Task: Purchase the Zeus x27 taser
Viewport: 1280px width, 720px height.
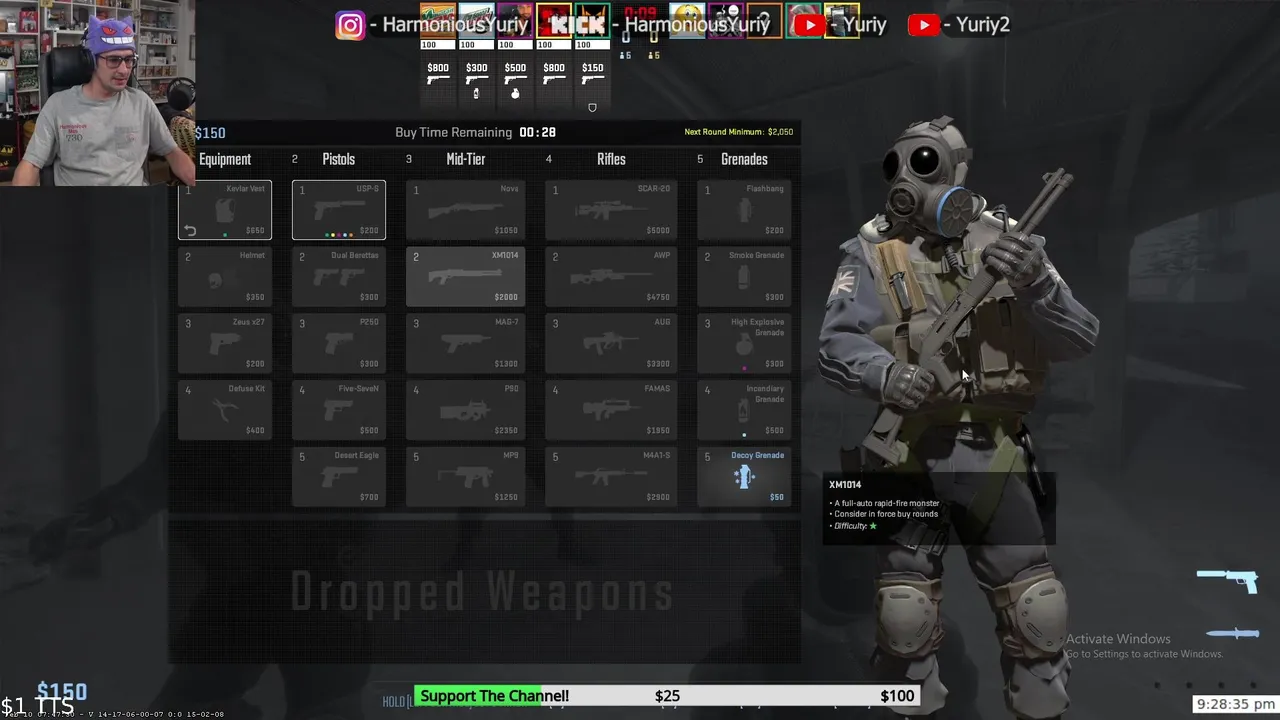Action: pyautogui.click(x=225, y=344)
